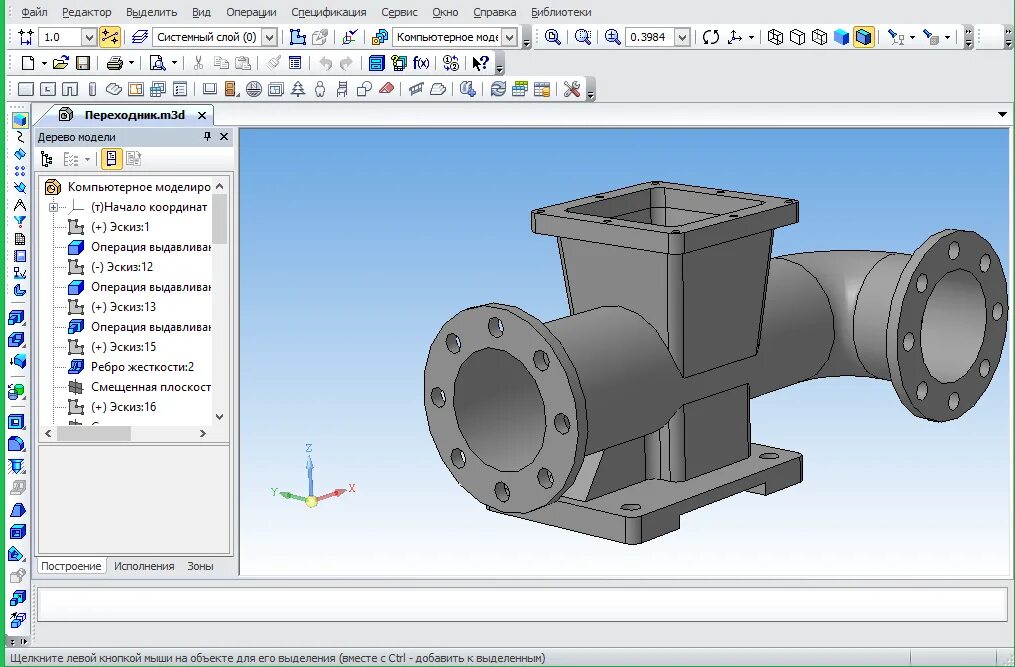Click the Extrude cut operation icon in sidebar
The height and width of the screenshot is (667, 1015).
pyautogui.click(x=17, y=339)
